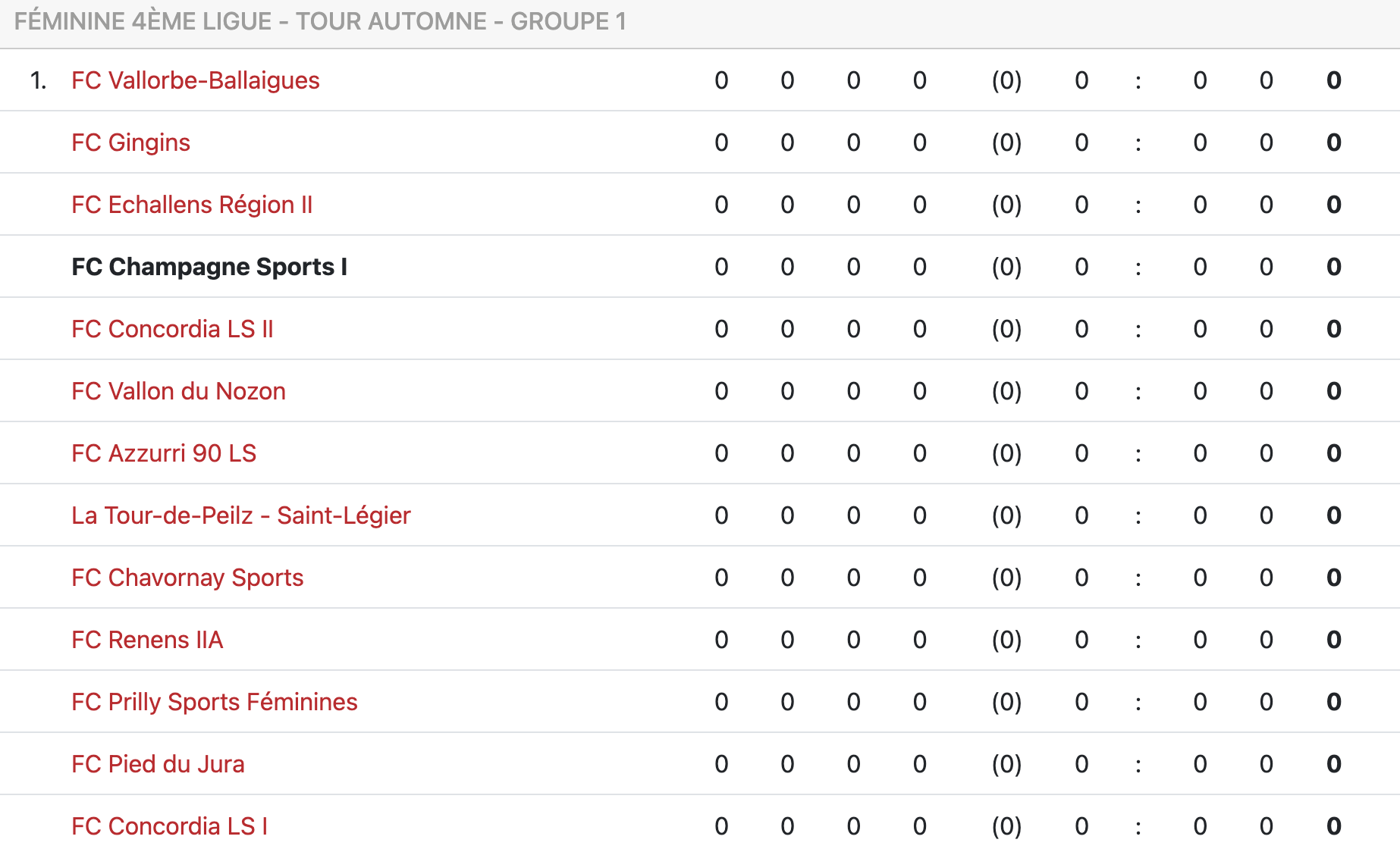Open FC Concordia LS I link
This screenshot has height=852, width=1400.
point(169,826)
